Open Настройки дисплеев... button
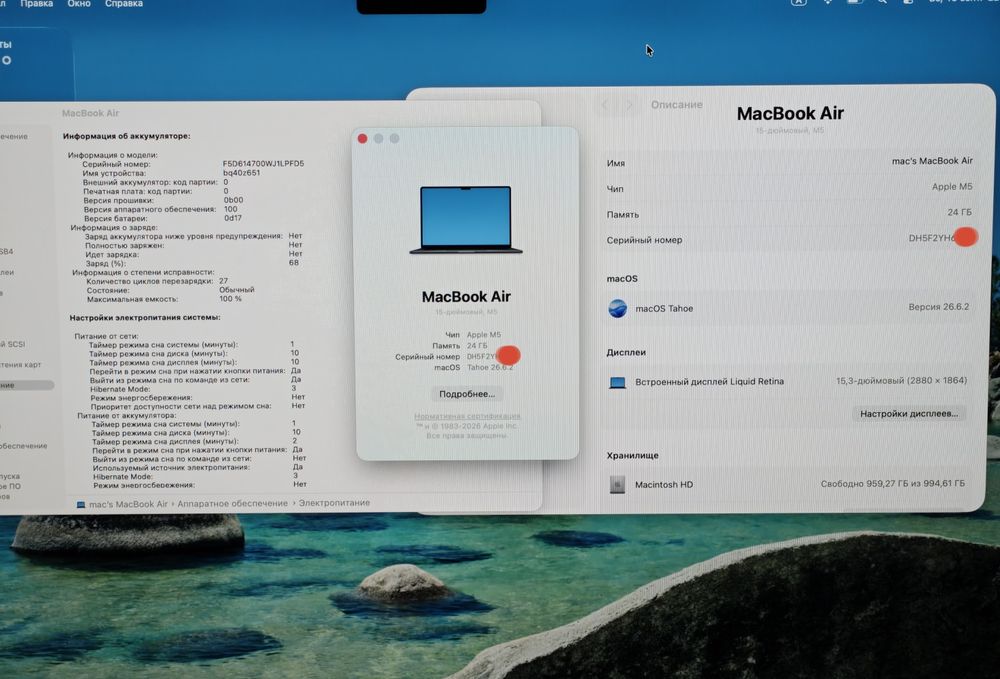Image resolution: width=1000 pixels, height=679 pixels. coord(909,413)
